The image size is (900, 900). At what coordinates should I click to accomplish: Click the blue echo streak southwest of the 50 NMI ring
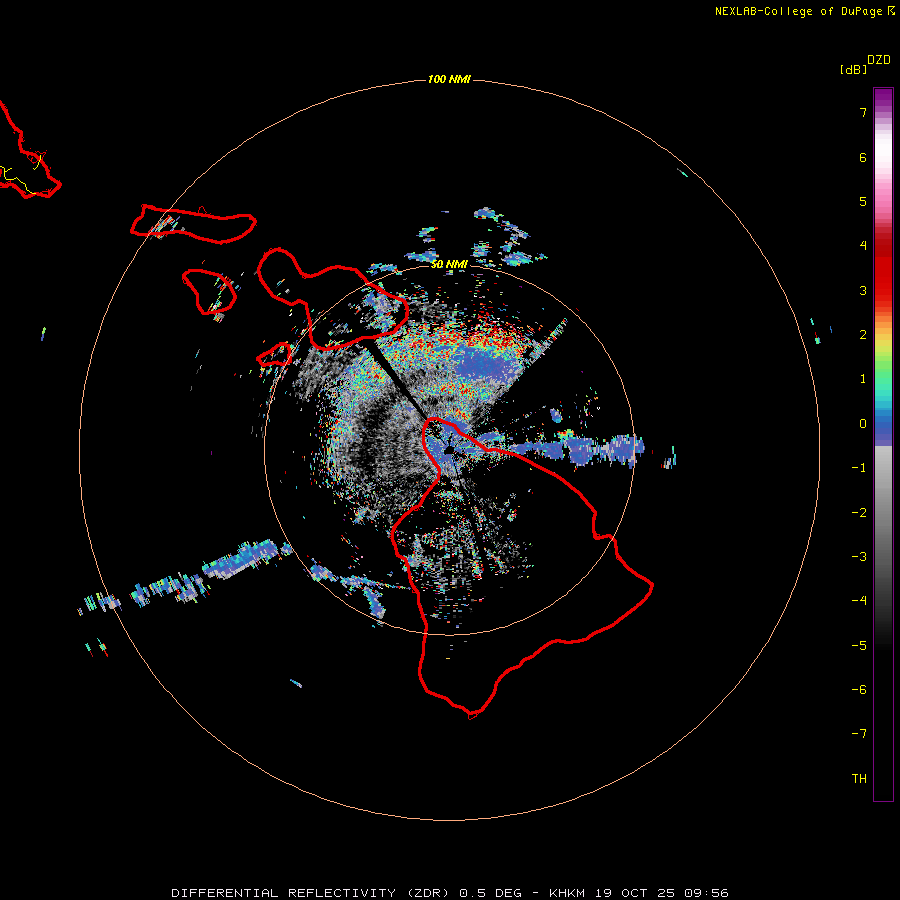(x=246, y=558)
